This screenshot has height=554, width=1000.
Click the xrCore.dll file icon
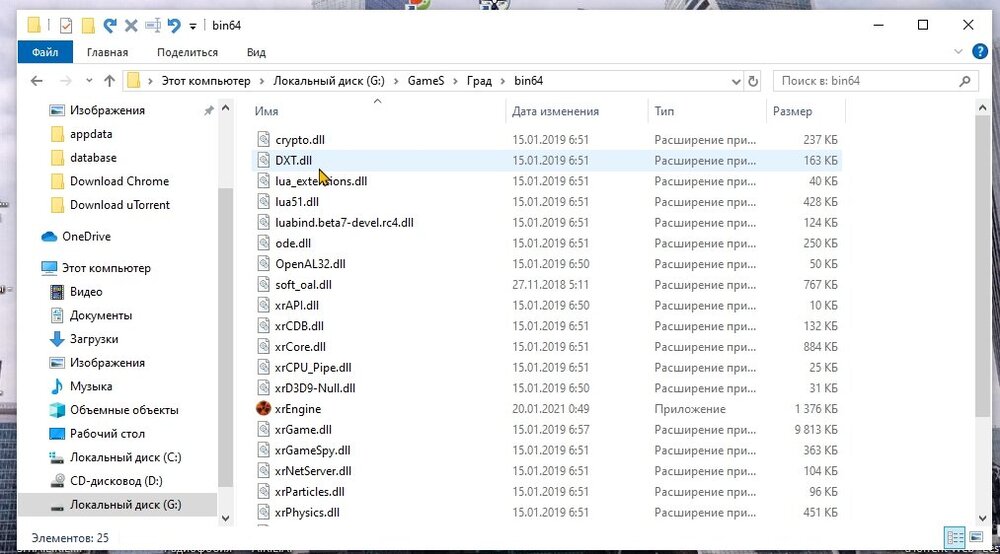click(263, 347)
